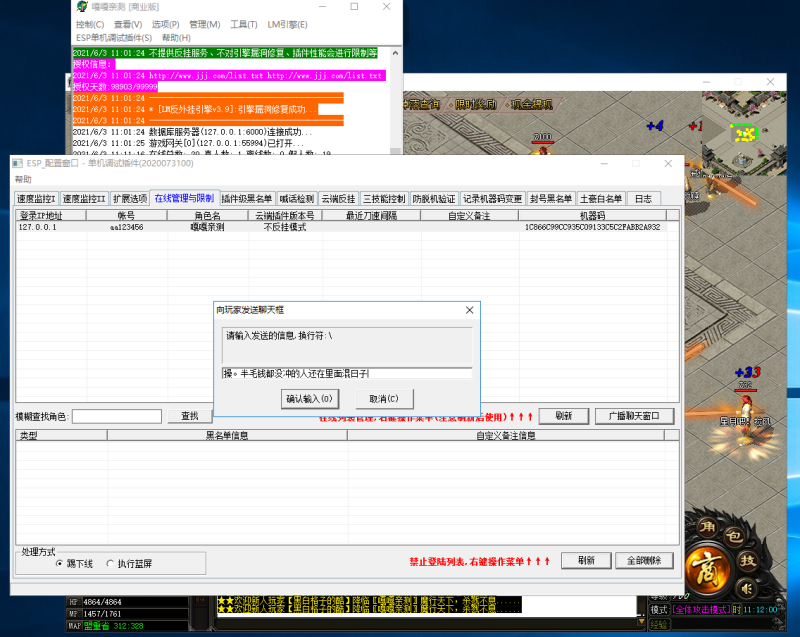The width and height of the screenshot is (800, 637).
Task: Open the 角 character icon in game
Action: (708, 526)
